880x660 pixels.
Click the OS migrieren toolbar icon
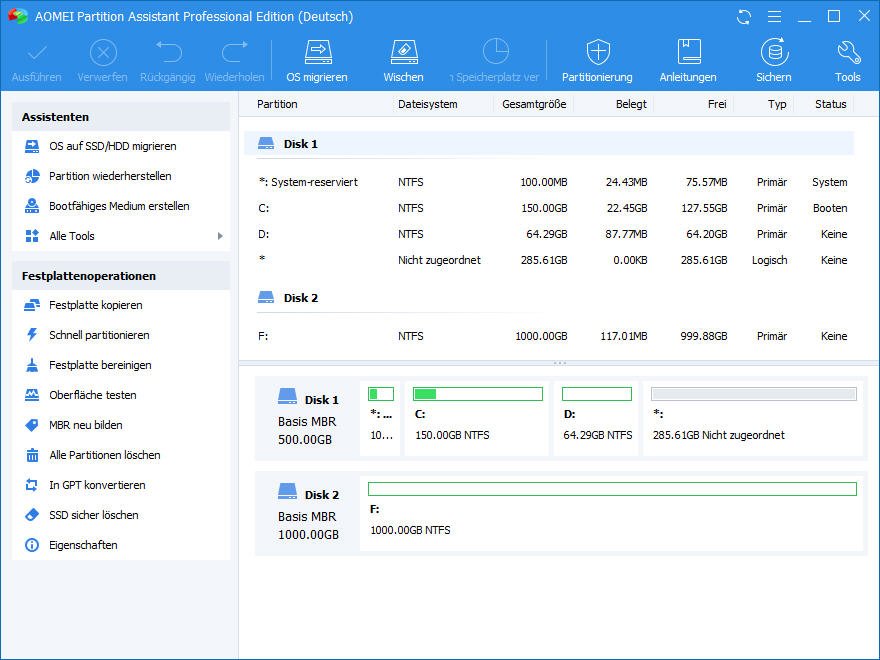pos(317,60)
